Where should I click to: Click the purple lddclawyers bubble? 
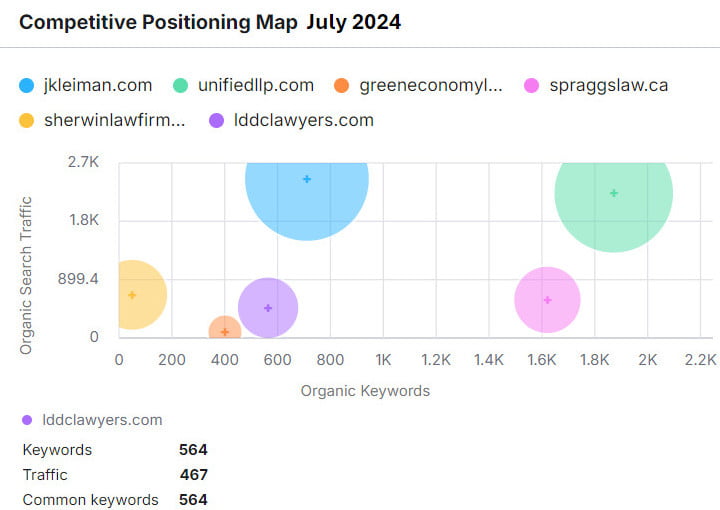tap(268, 308)
